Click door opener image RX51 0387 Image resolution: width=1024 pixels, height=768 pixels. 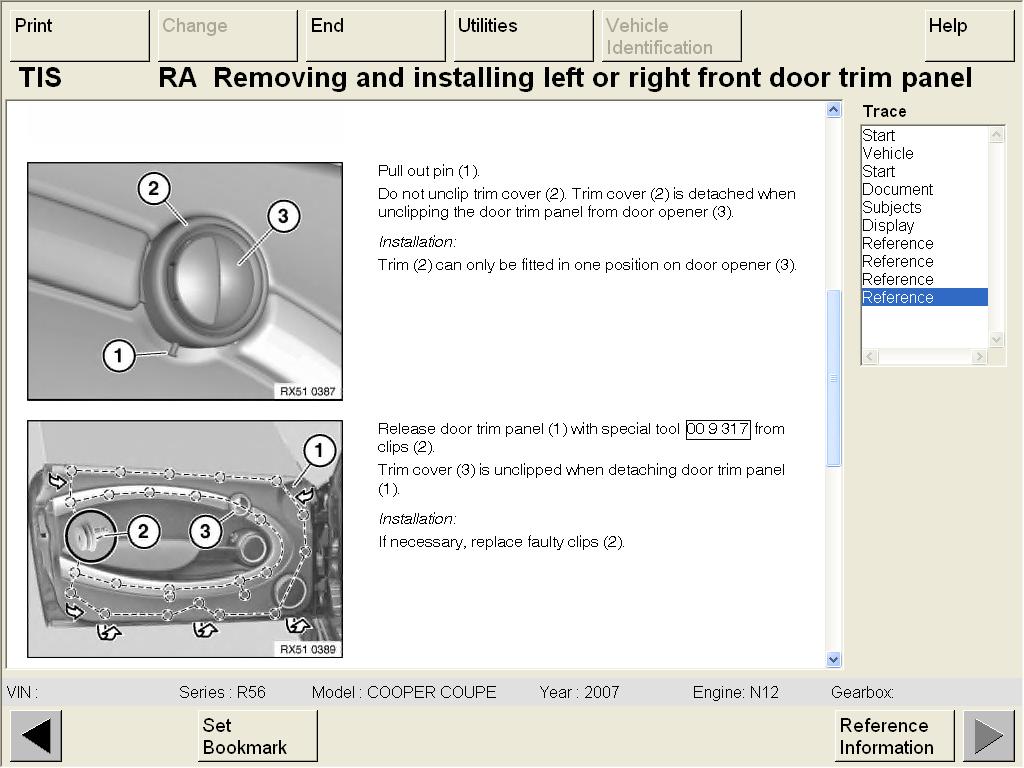click(x=185, y=281)
